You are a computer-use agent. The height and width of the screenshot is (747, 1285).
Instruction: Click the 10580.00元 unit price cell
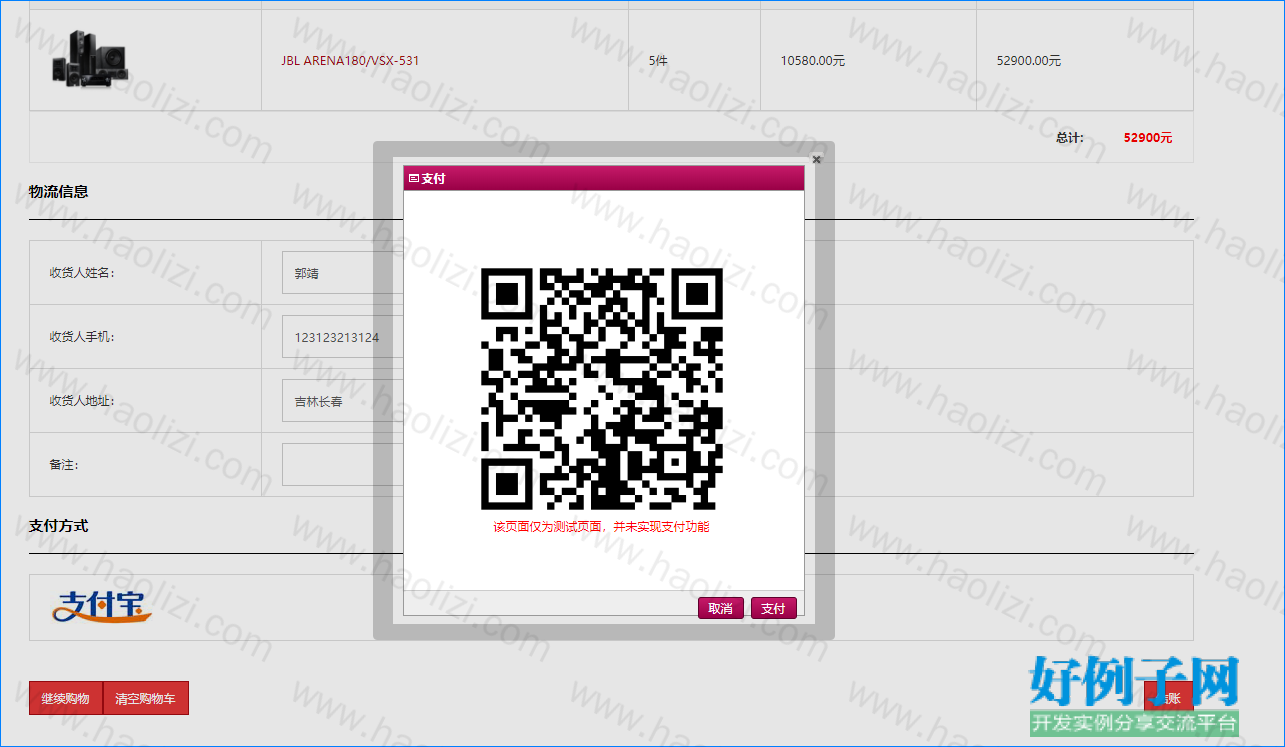tap(868, 61)
